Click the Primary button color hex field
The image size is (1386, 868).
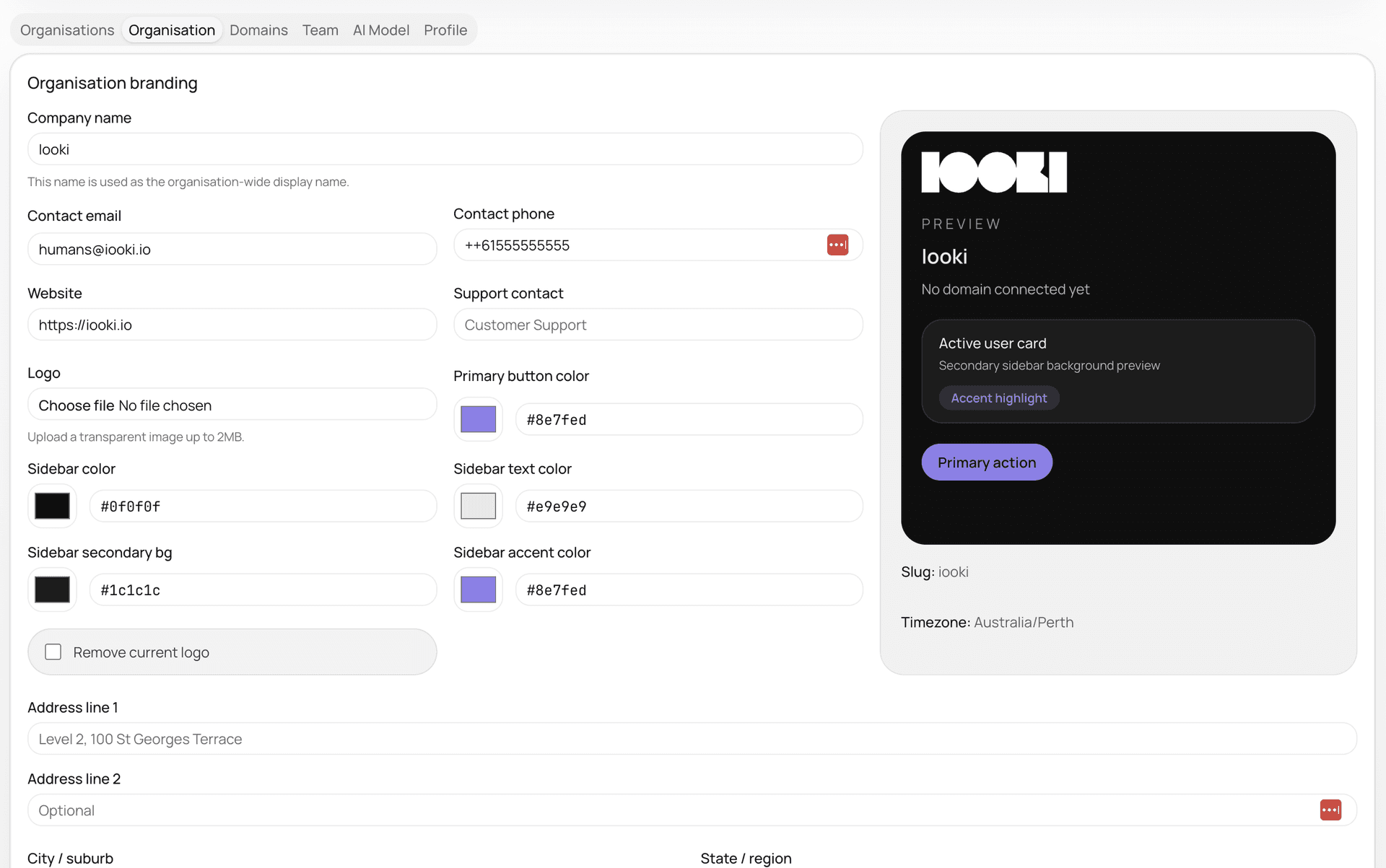(689, 419)
